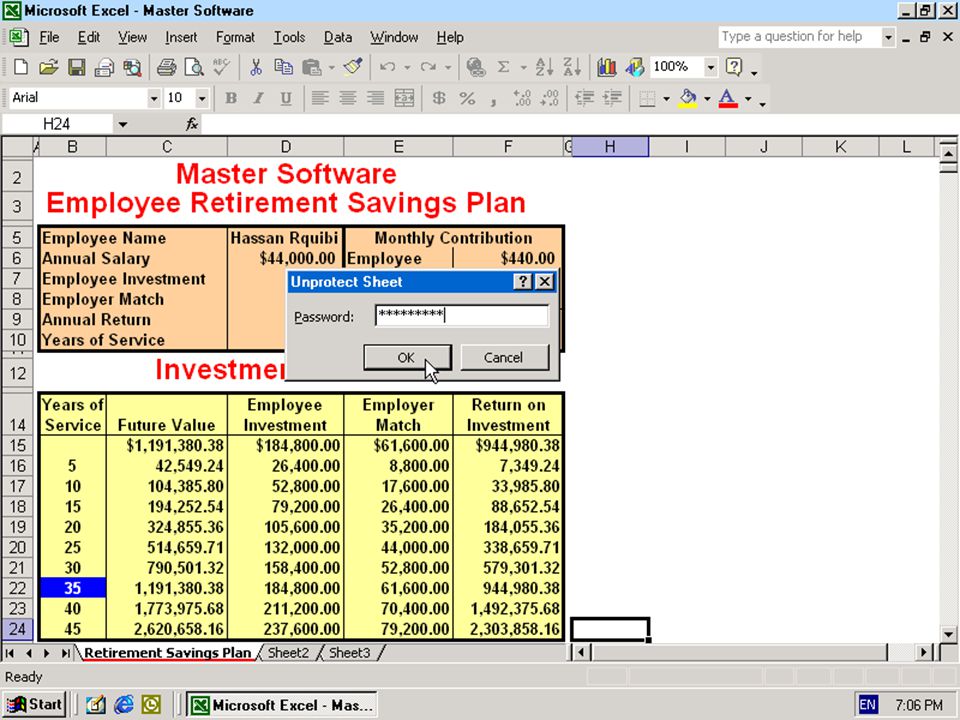Click the Print icon

167,67
